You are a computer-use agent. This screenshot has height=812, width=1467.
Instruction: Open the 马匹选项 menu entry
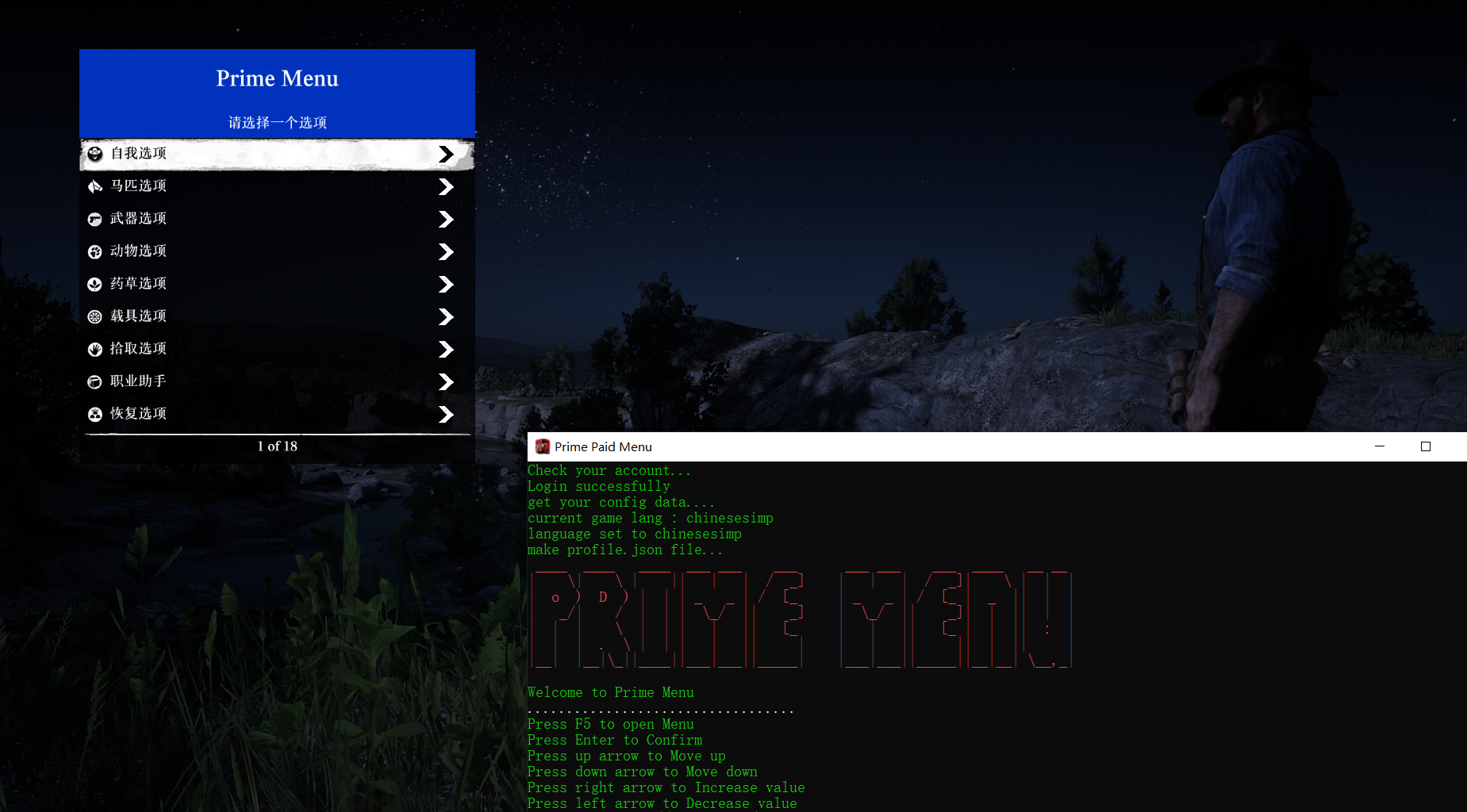pyautogui.click(x=277, y=186)
